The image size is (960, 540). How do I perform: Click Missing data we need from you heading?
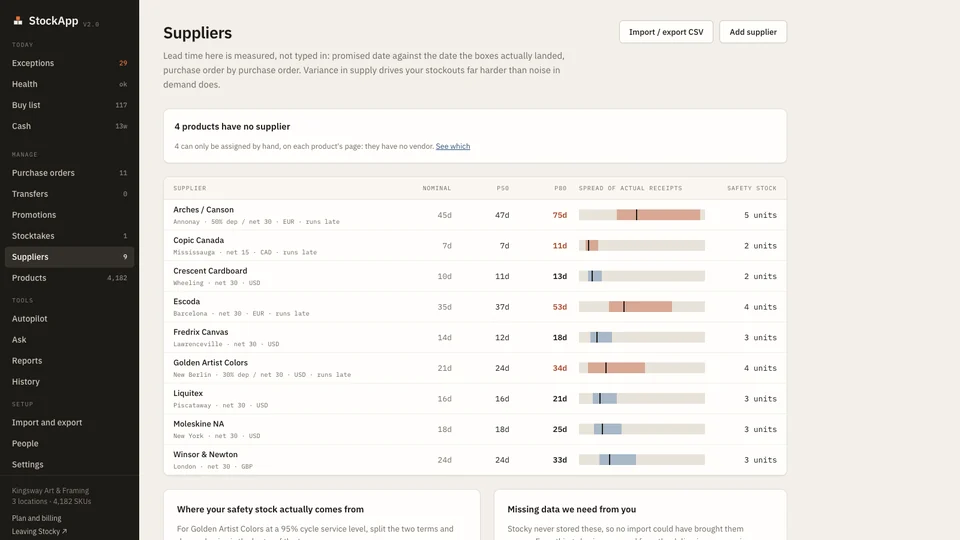click(571, 509)
